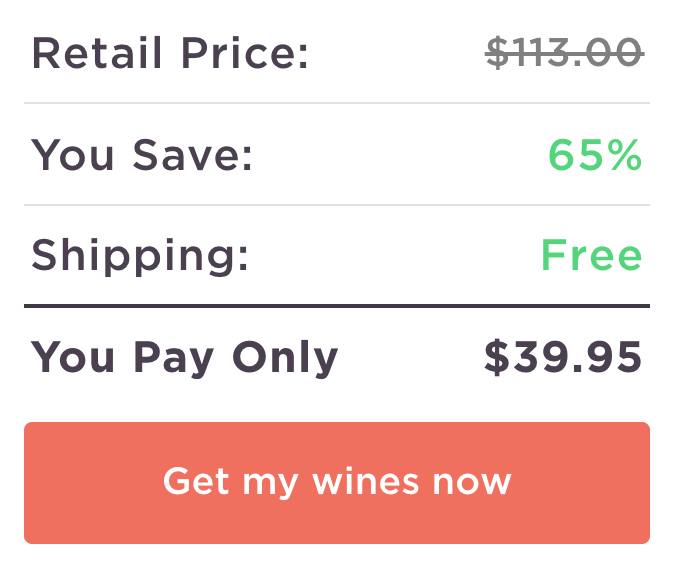The width and height of the screenshot is (686, 568).
Task: Click the "You Save:" label
Action: (x=142, y=155)
